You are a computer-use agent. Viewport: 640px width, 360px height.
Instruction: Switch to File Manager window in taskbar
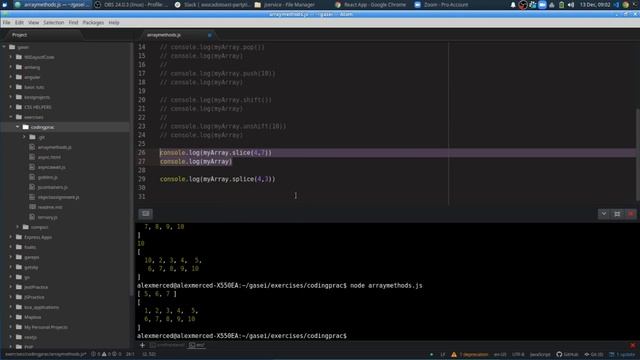(x=285, y=4)
